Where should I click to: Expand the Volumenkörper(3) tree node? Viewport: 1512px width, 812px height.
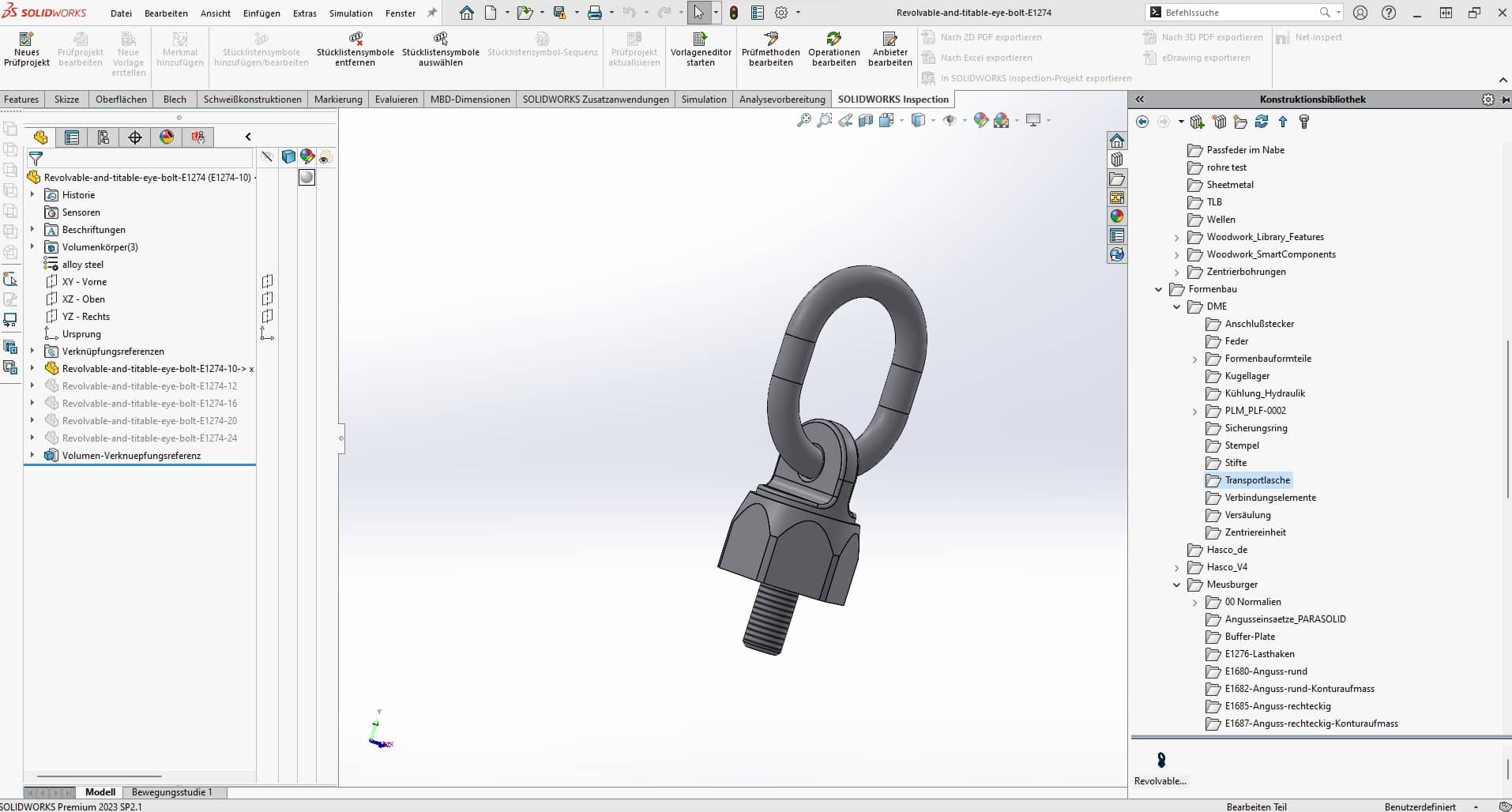coord(32,246)
